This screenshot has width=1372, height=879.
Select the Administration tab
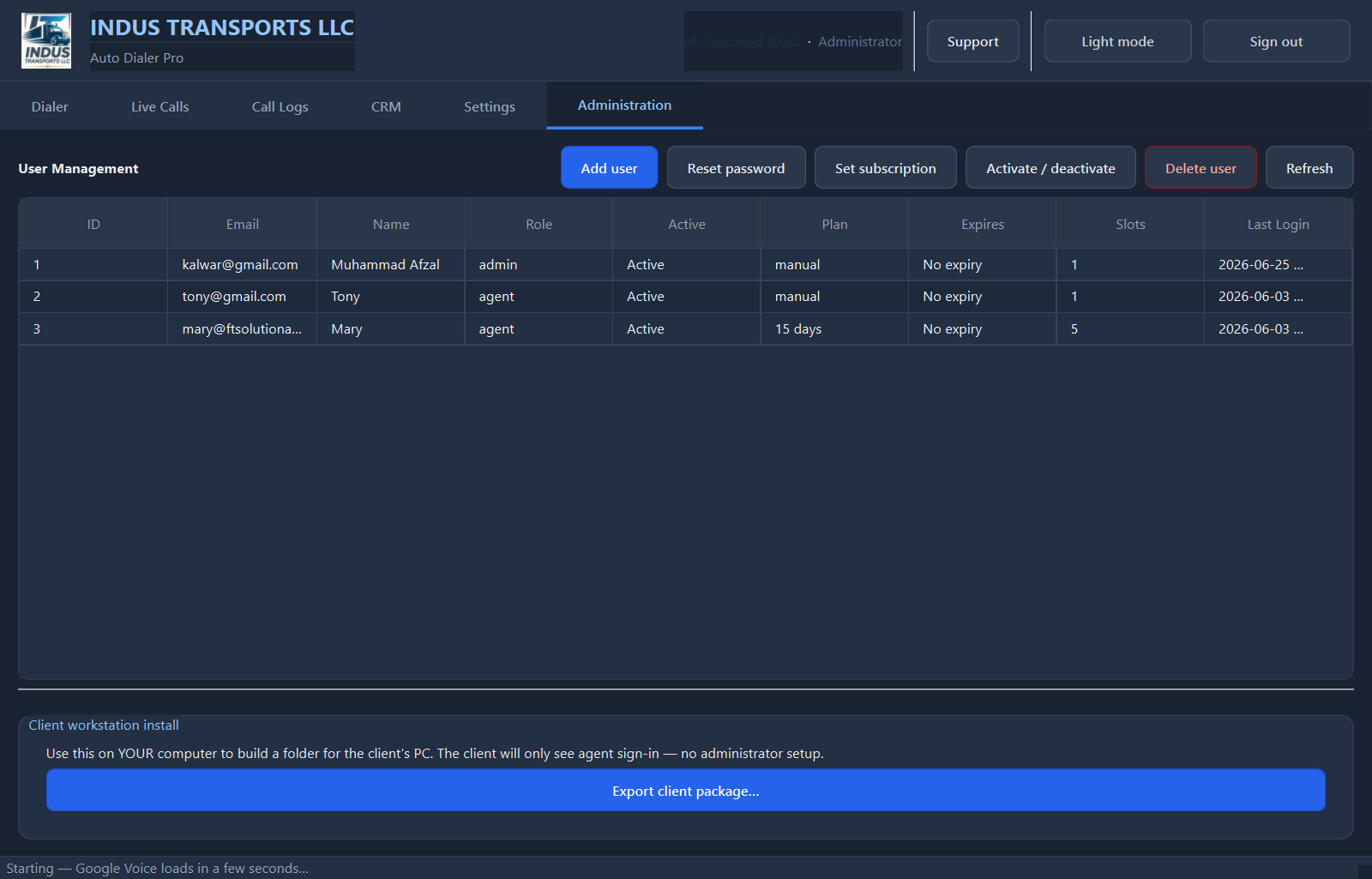tap(625, 105)
